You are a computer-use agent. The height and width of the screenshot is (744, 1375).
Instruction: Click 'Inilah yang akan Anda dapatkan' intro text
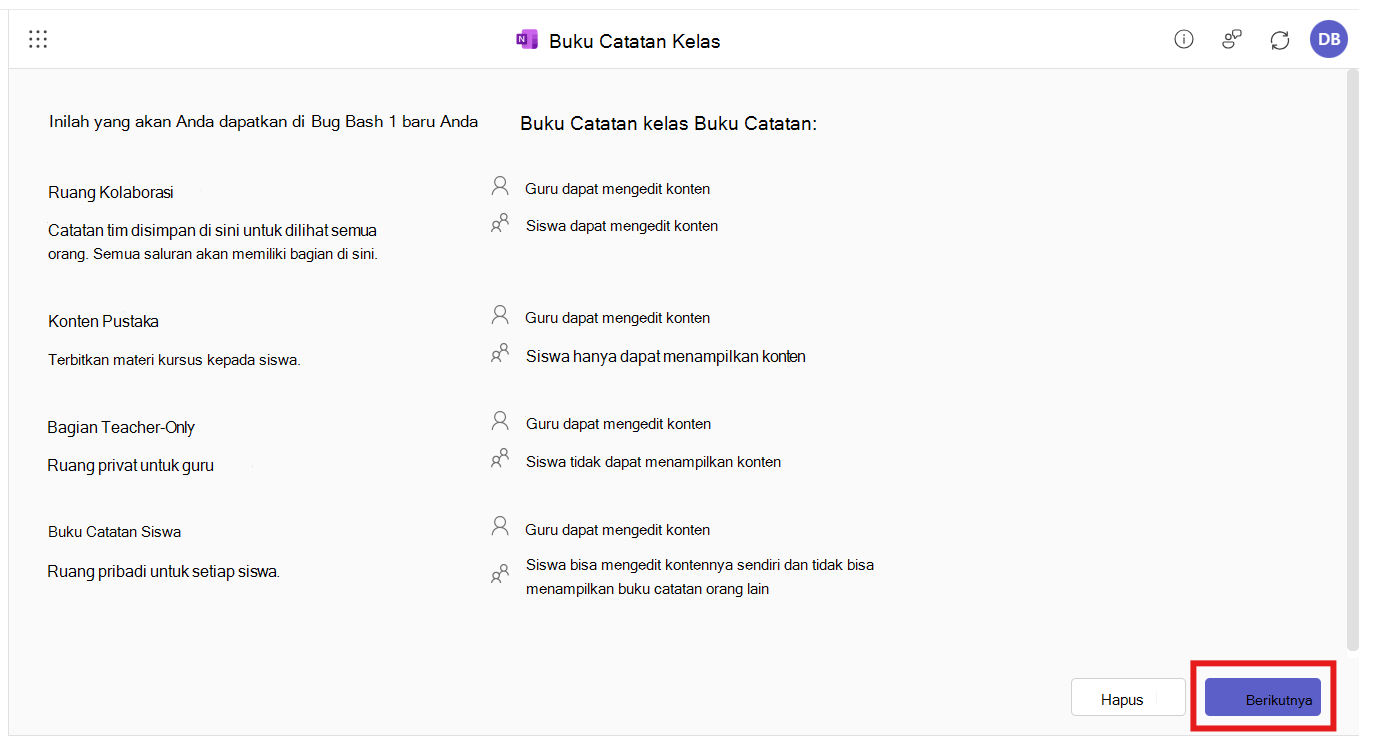click(263, 122)
